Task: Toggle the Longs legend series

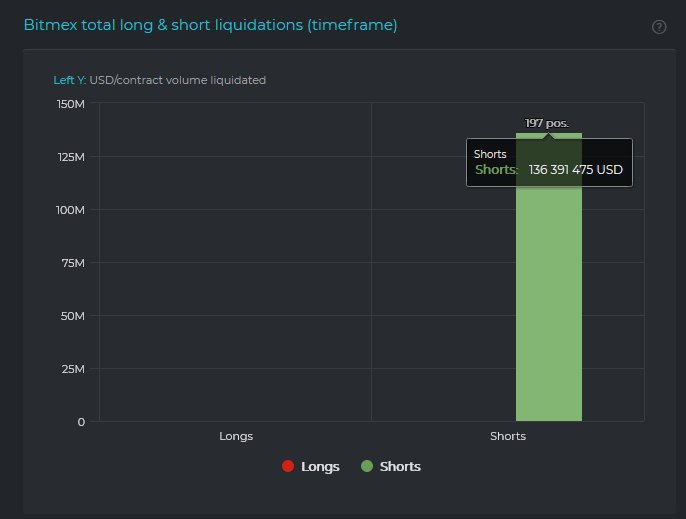Action: click(311, 466)
